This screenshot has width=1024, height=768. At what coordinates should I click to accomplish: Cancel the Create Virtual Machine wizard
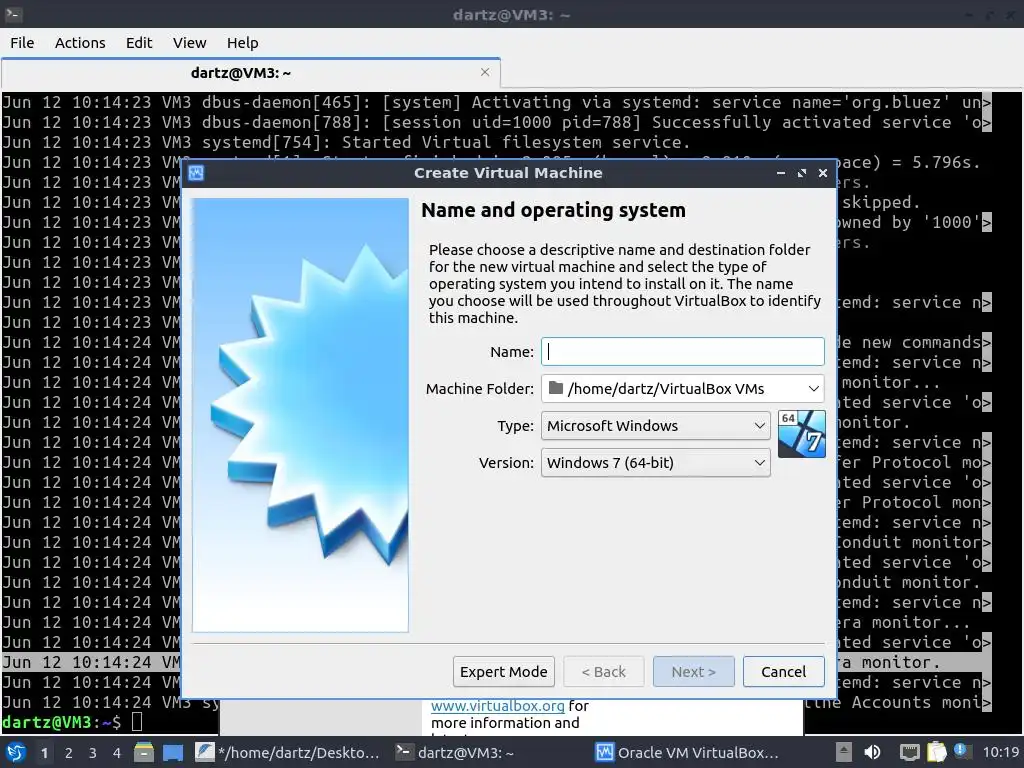point(784,671)
